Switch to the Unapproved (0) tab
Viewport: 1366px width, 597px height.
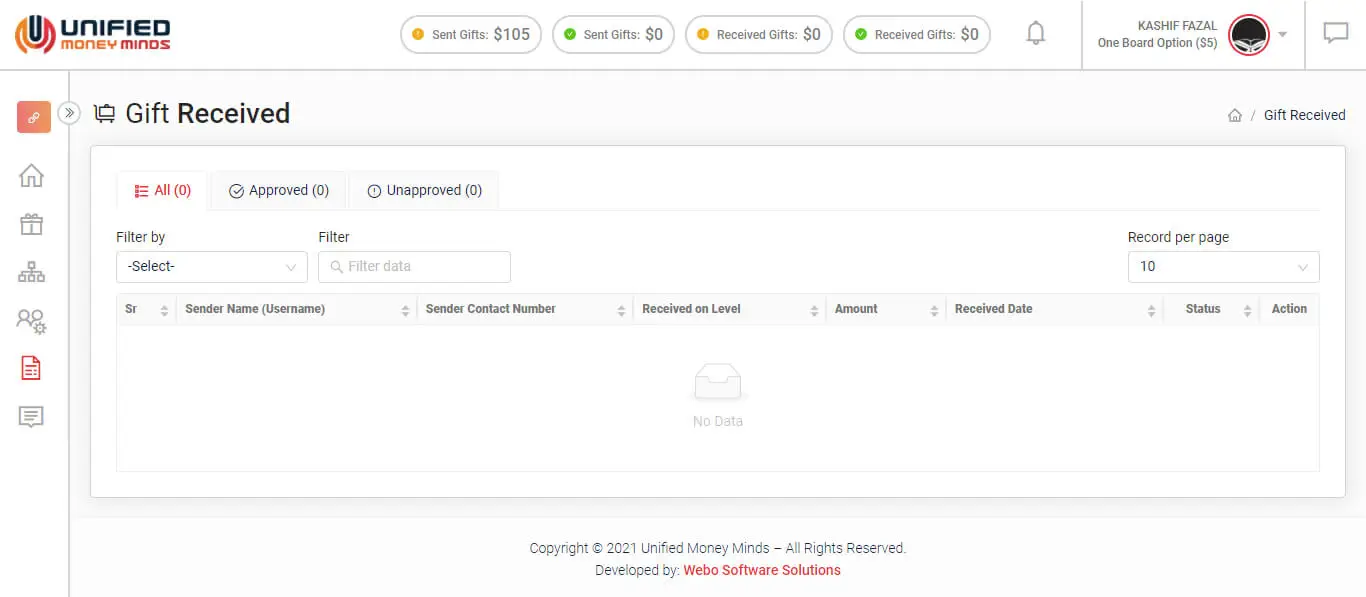tap(424, 191)
